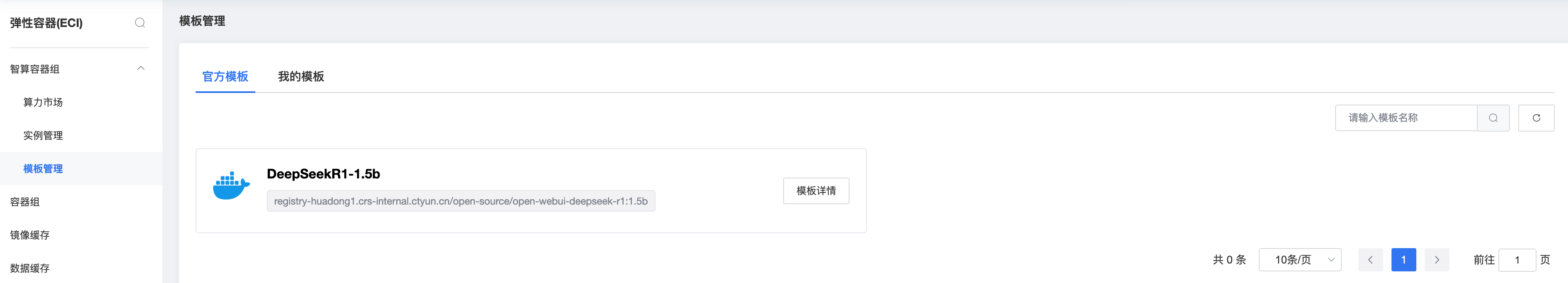The width and height of the screenshot is (1568, 283).
Task: Go to next page arrow
Action: (1437, 260)
